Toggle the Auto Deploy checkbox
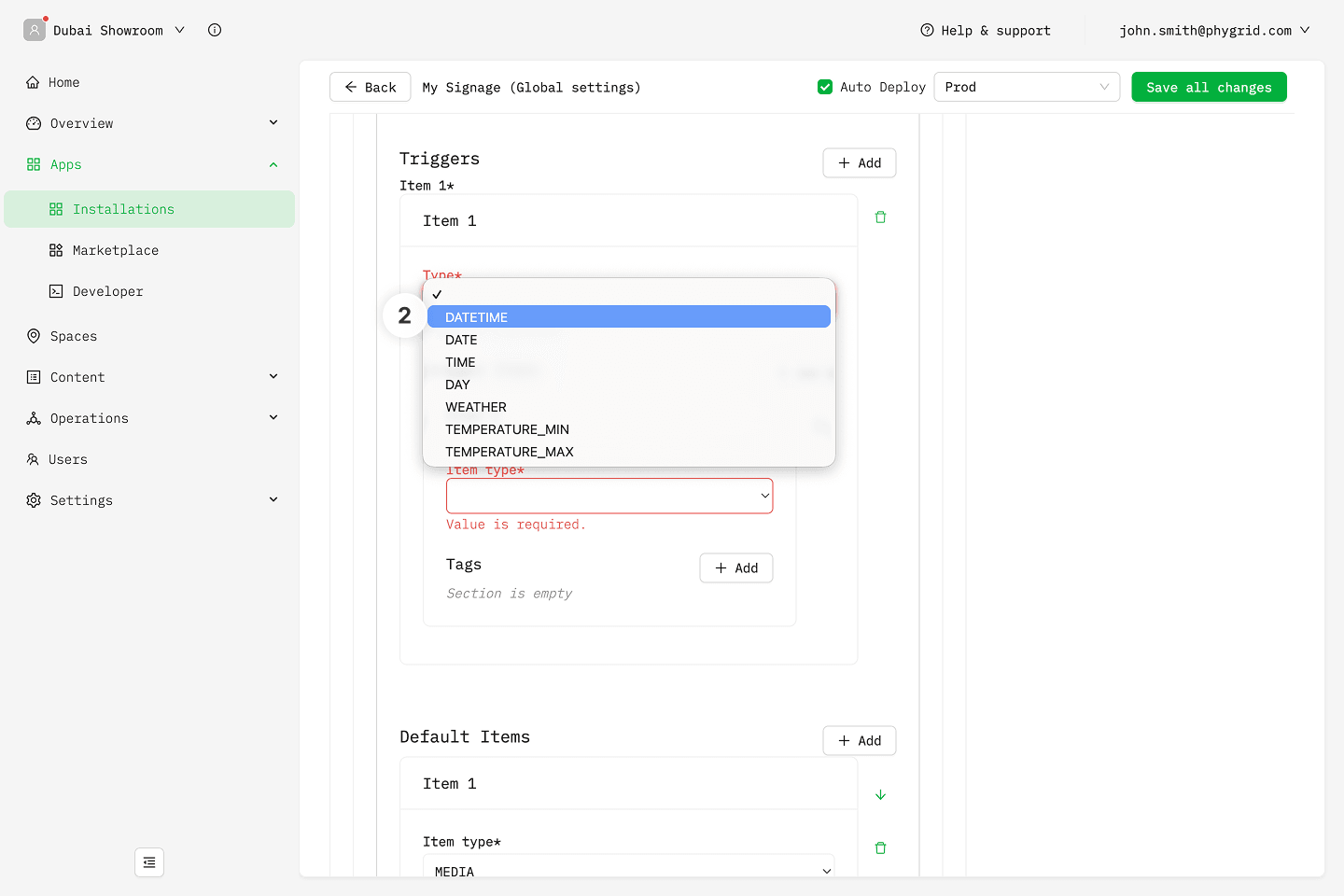1344x896 pixels. (825, 87)
